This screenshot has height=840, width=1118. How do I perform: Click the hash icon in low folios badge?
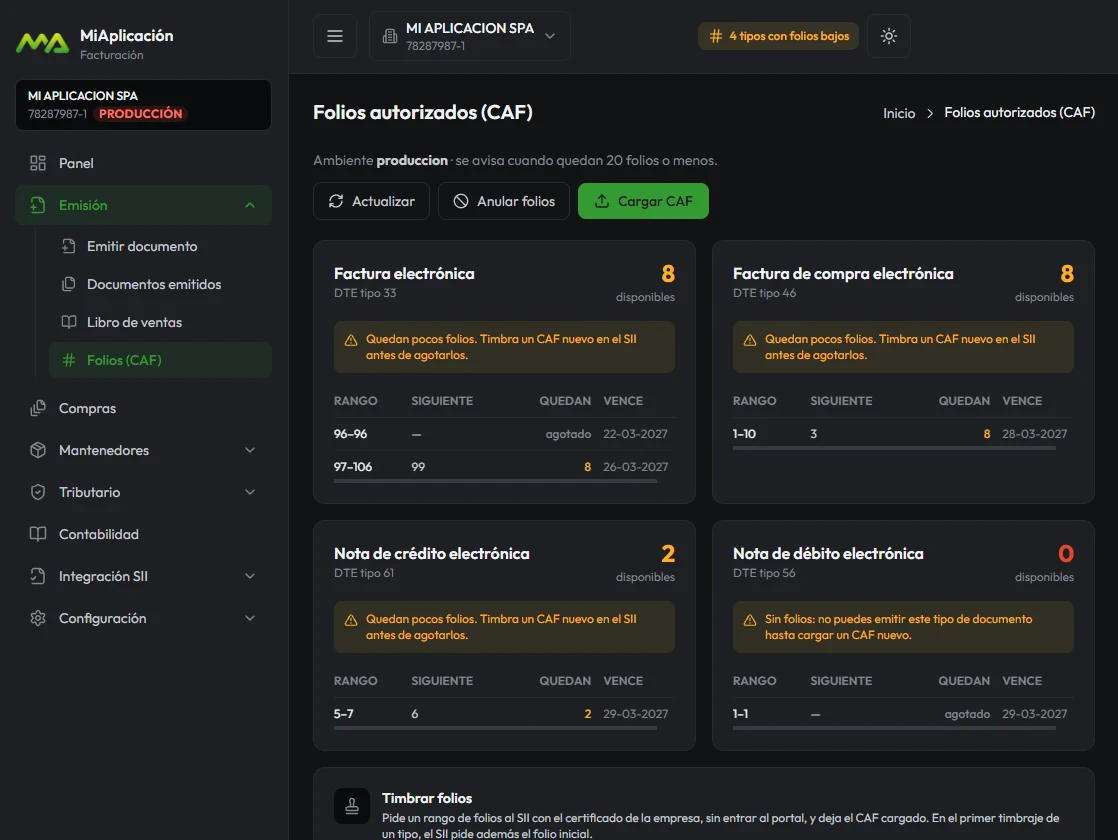coord(715,36)
